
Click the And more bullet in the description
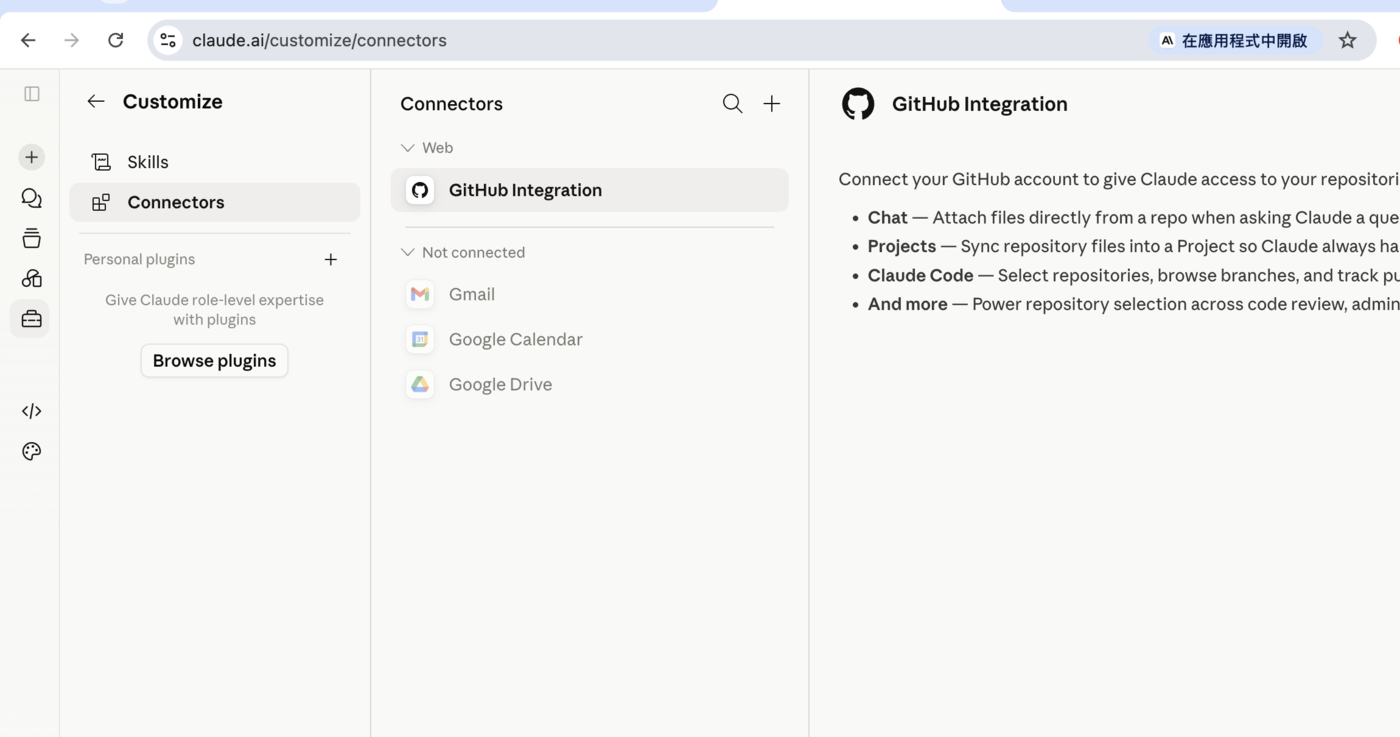pyautogui.click(x=1133, y=304)
